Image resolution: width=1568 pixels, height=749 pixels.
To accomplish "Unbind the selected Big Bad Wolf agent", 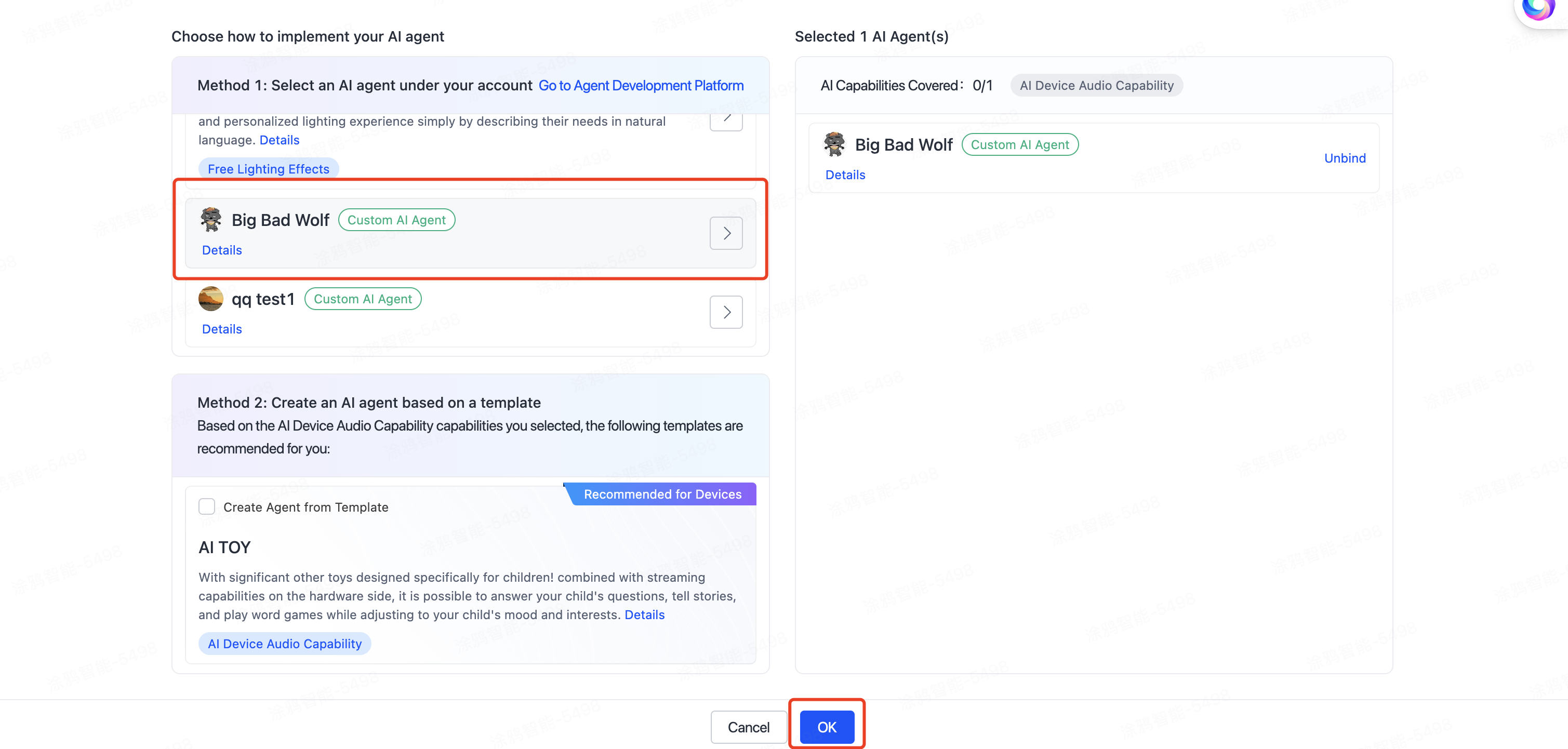I will pyautogui.click(x=1344, y=158).
